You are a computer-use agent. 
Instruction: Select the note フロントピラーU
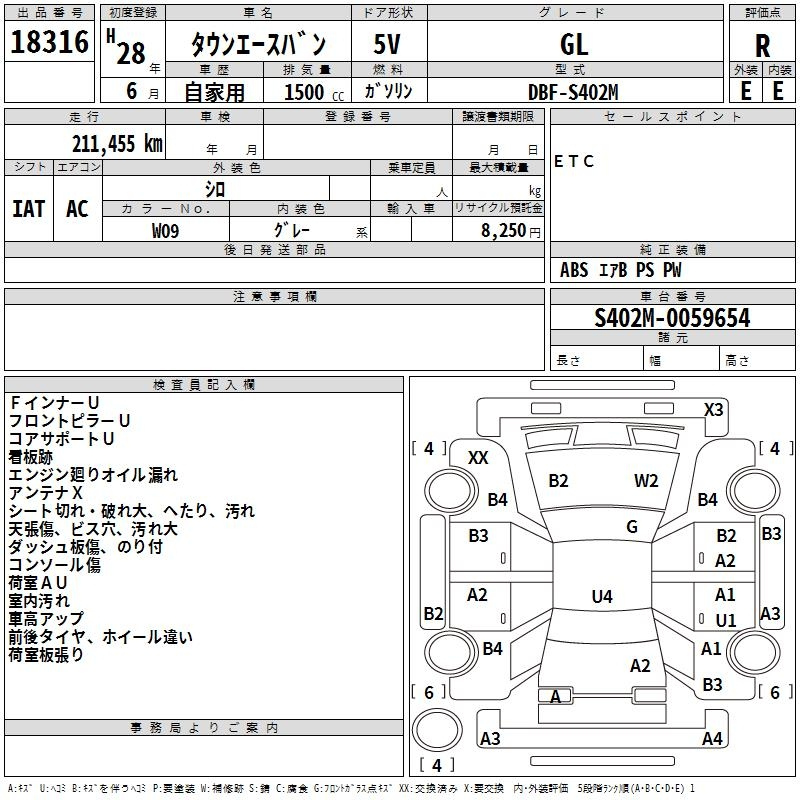click(69, 421)
